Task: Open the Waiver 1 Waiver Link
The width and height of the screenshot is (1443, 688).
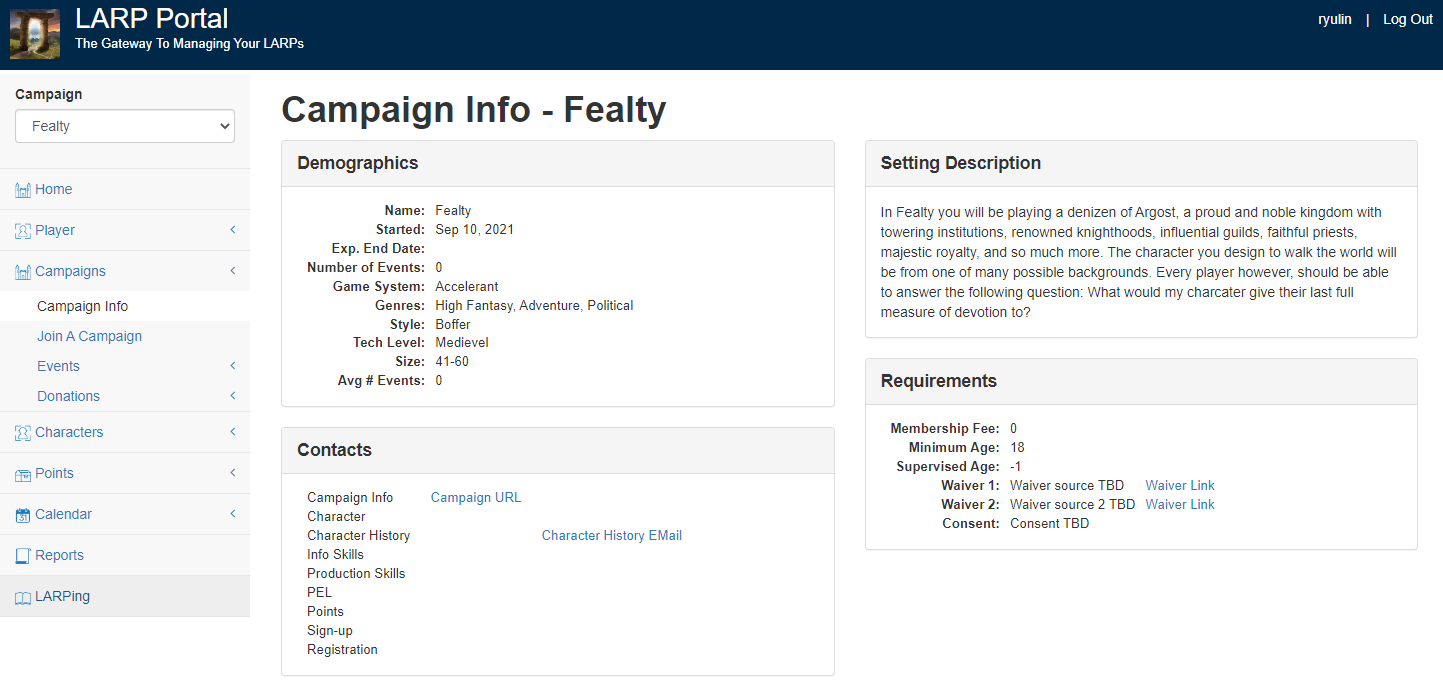Action: 1179,485
